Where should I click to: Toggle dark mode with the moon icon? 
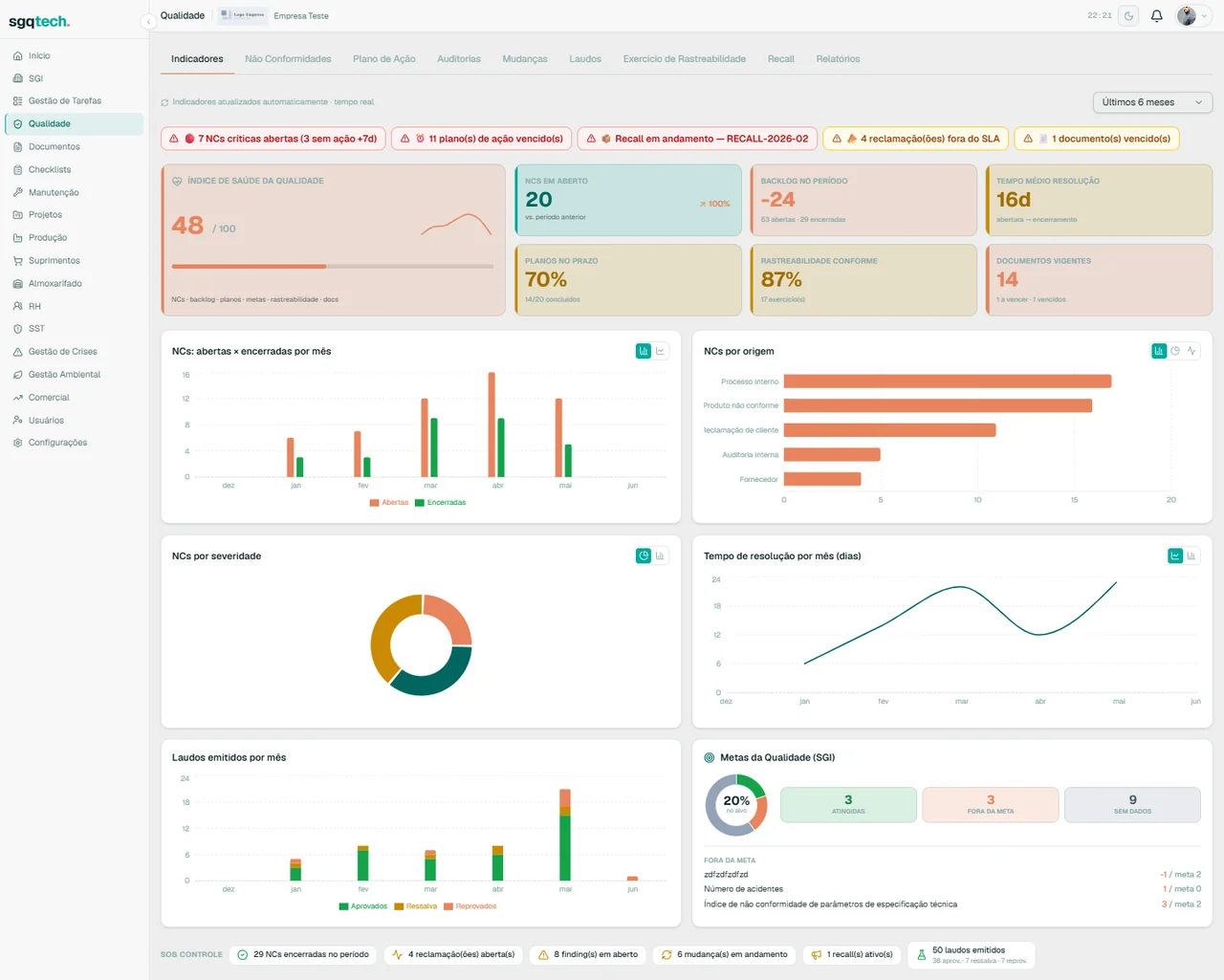coord(1128,15)
